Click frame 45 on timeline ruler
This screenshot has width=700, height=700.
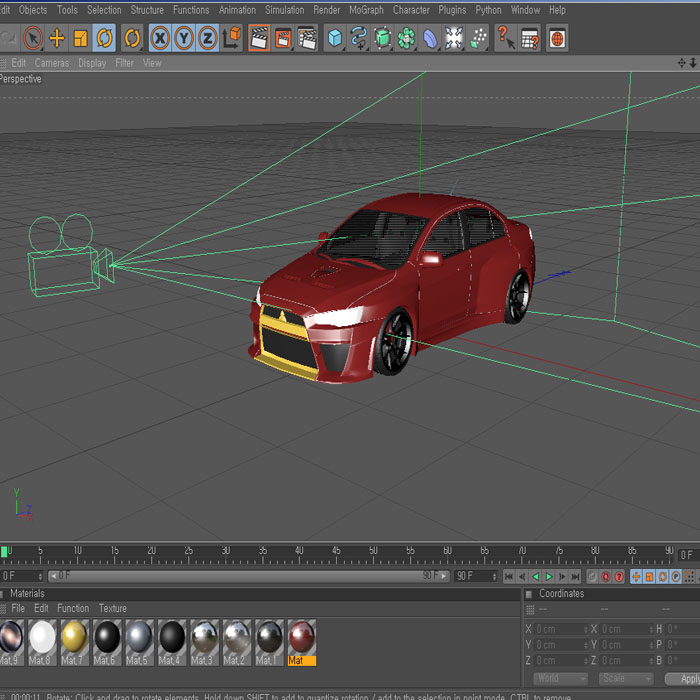[x=336, y=553]
